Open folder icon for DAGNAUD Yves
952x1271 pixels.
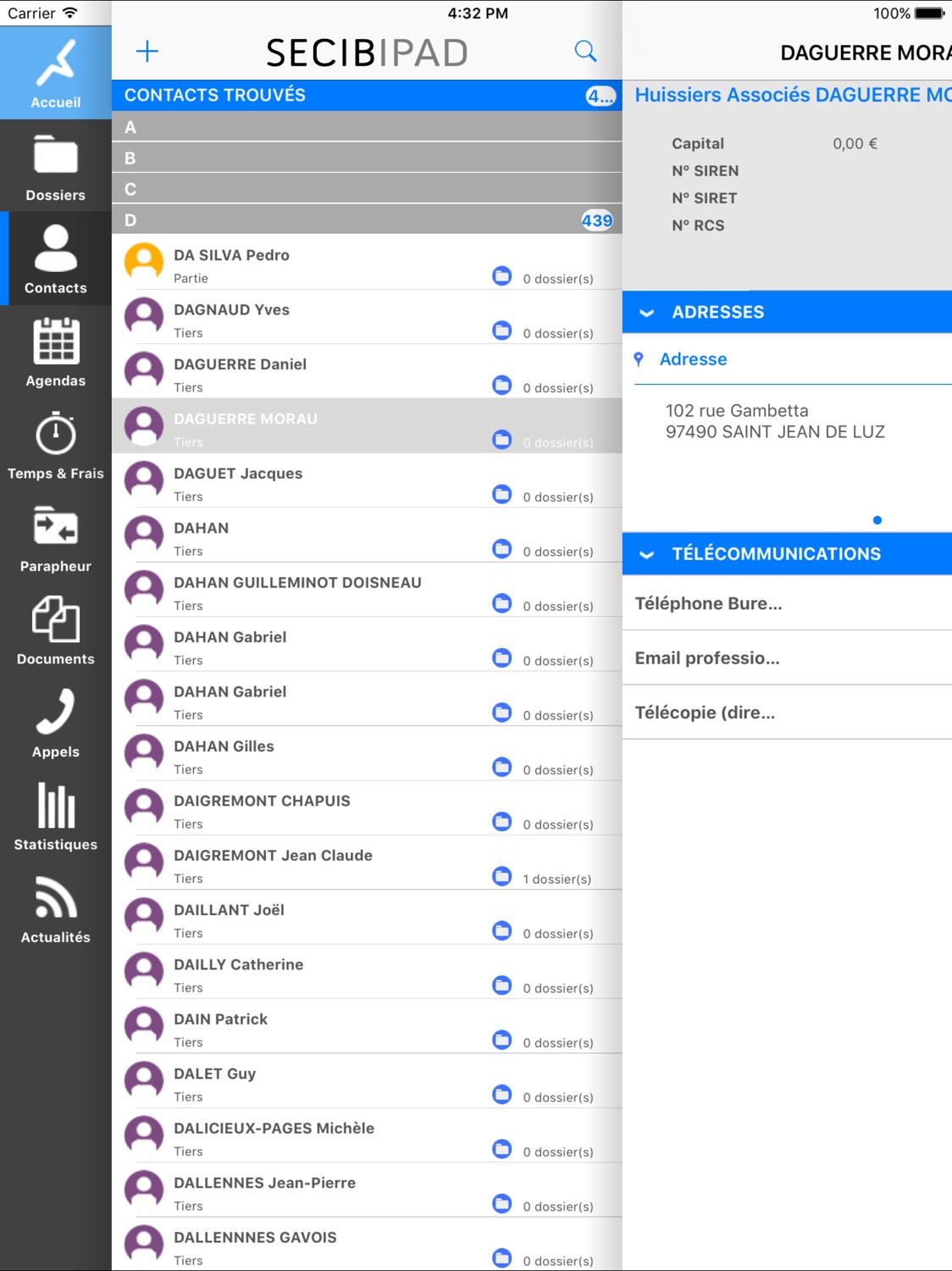502,330
